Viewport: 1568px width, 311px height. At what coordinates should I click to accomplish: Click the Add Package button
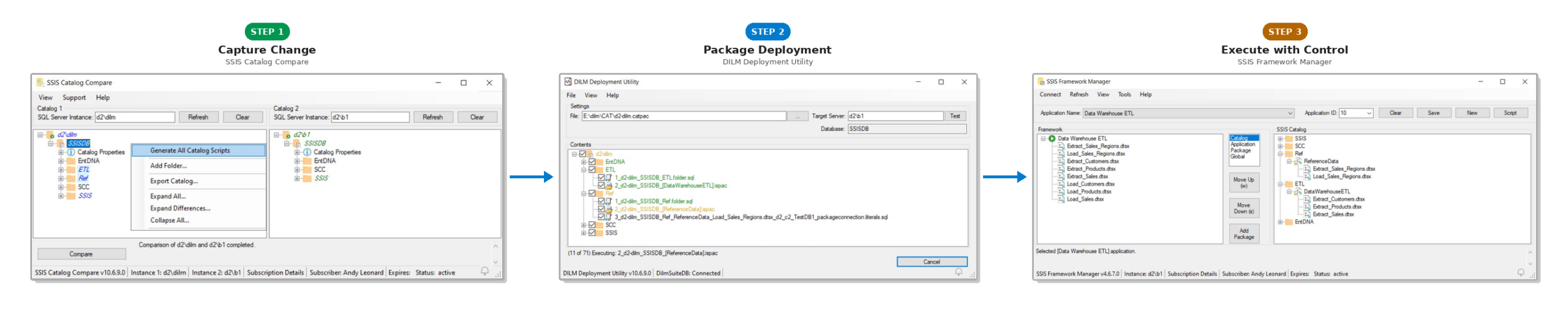click(1243, 233)
